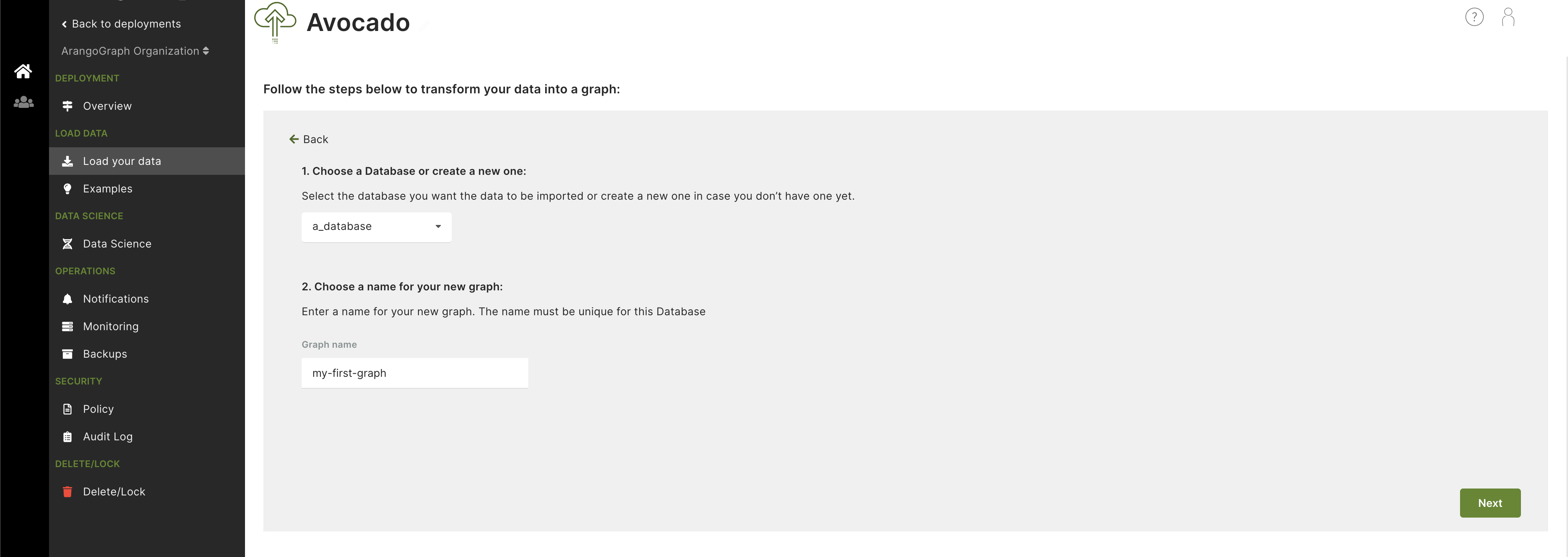Select the Backups section in sidebar

[104, 353]
